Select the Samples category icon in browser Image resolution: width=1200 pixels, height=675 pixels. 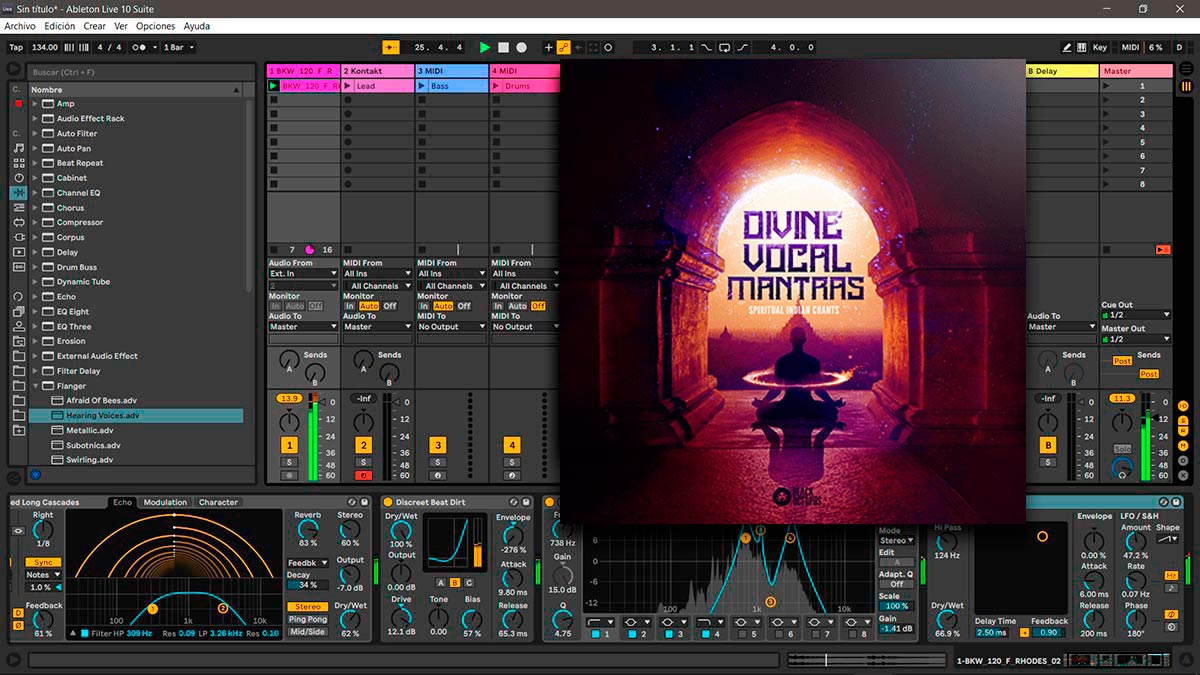(x=18, y=267)
